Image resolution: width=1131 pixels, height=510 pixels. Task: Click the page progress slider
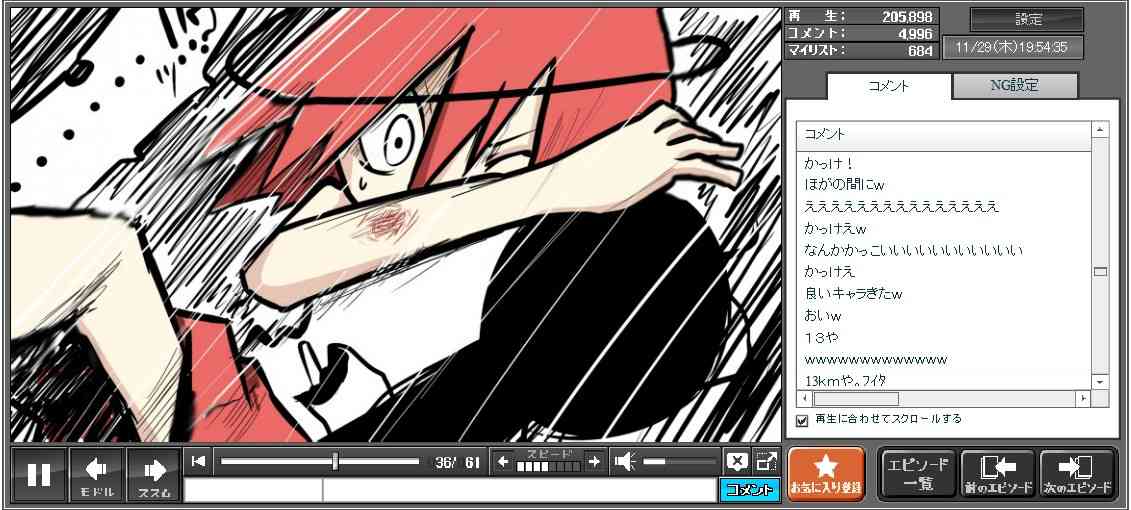point(320,461)
